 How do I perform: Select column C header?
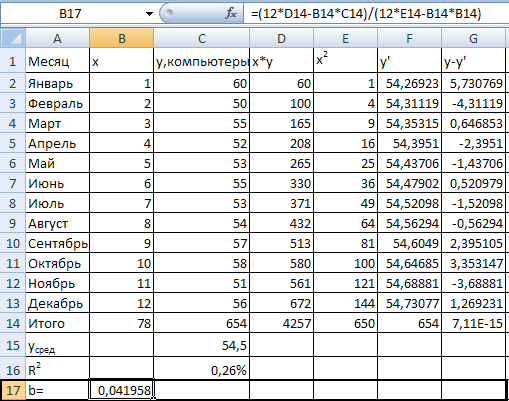click(202, 38)
